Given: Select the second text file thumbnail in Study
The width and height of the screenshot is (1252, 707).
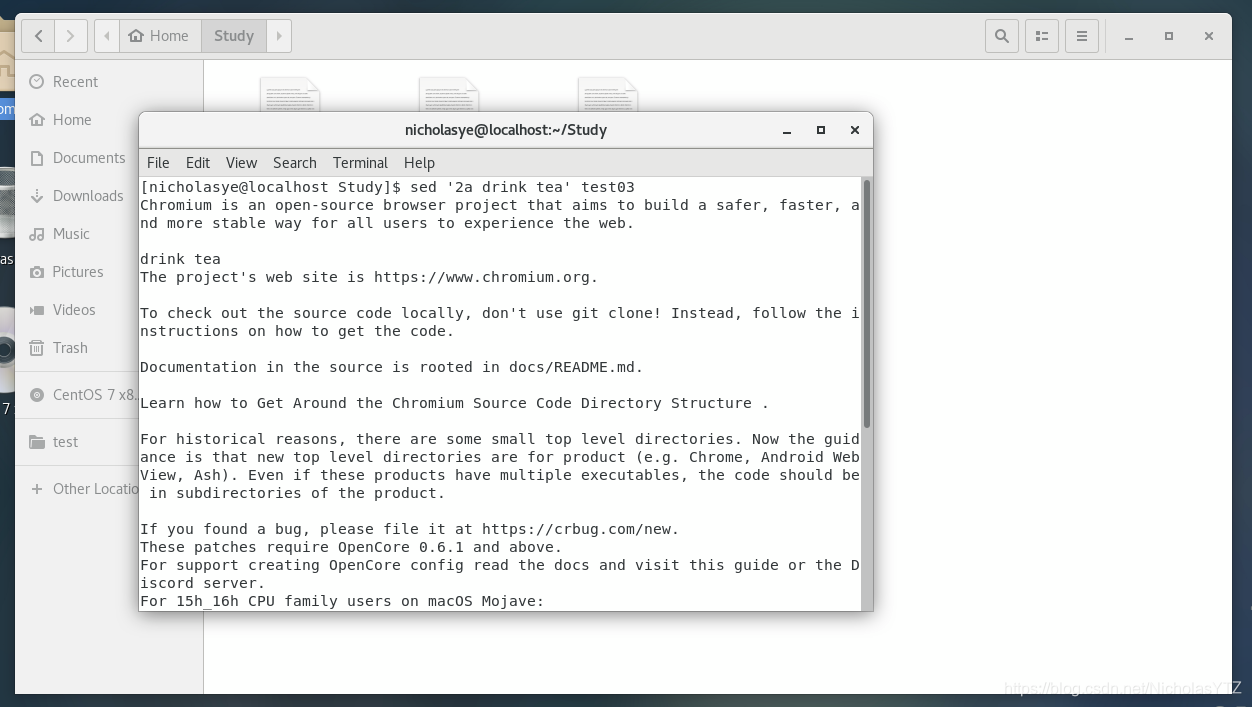Looking at the screenshot, I should 449,95.
